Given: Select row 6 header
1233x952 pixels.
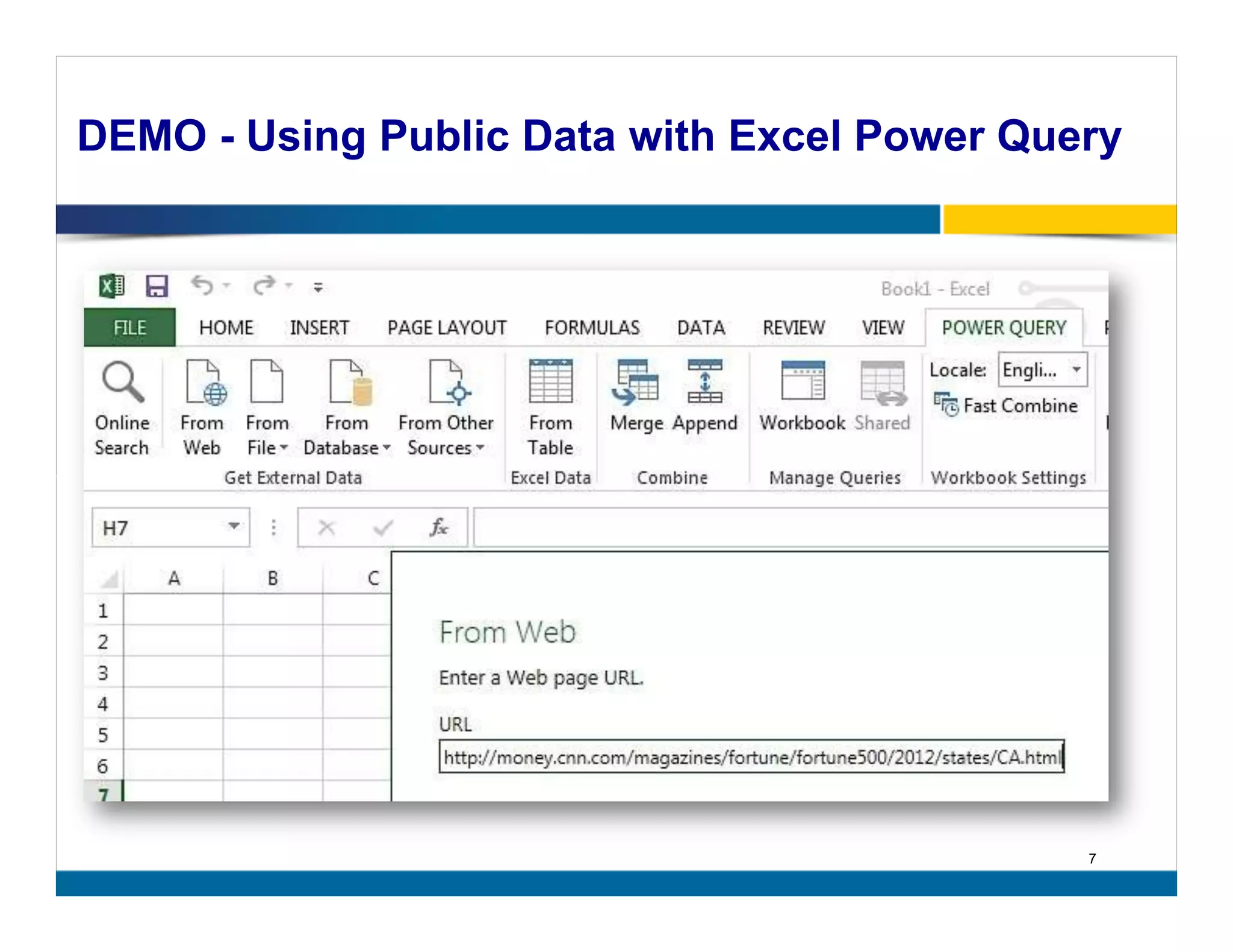Looking at the screenshot, I should 104,766.
